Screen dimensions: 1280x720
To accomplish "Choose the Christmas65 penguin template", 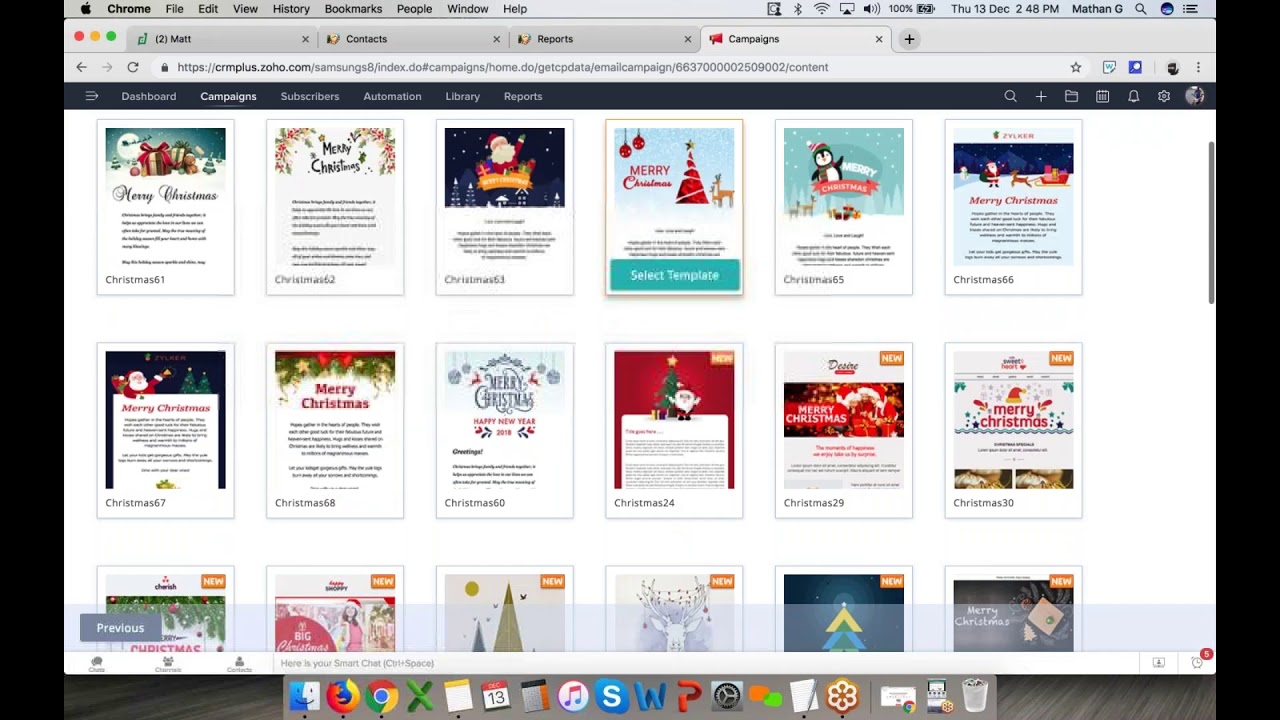I will (844, 207).
